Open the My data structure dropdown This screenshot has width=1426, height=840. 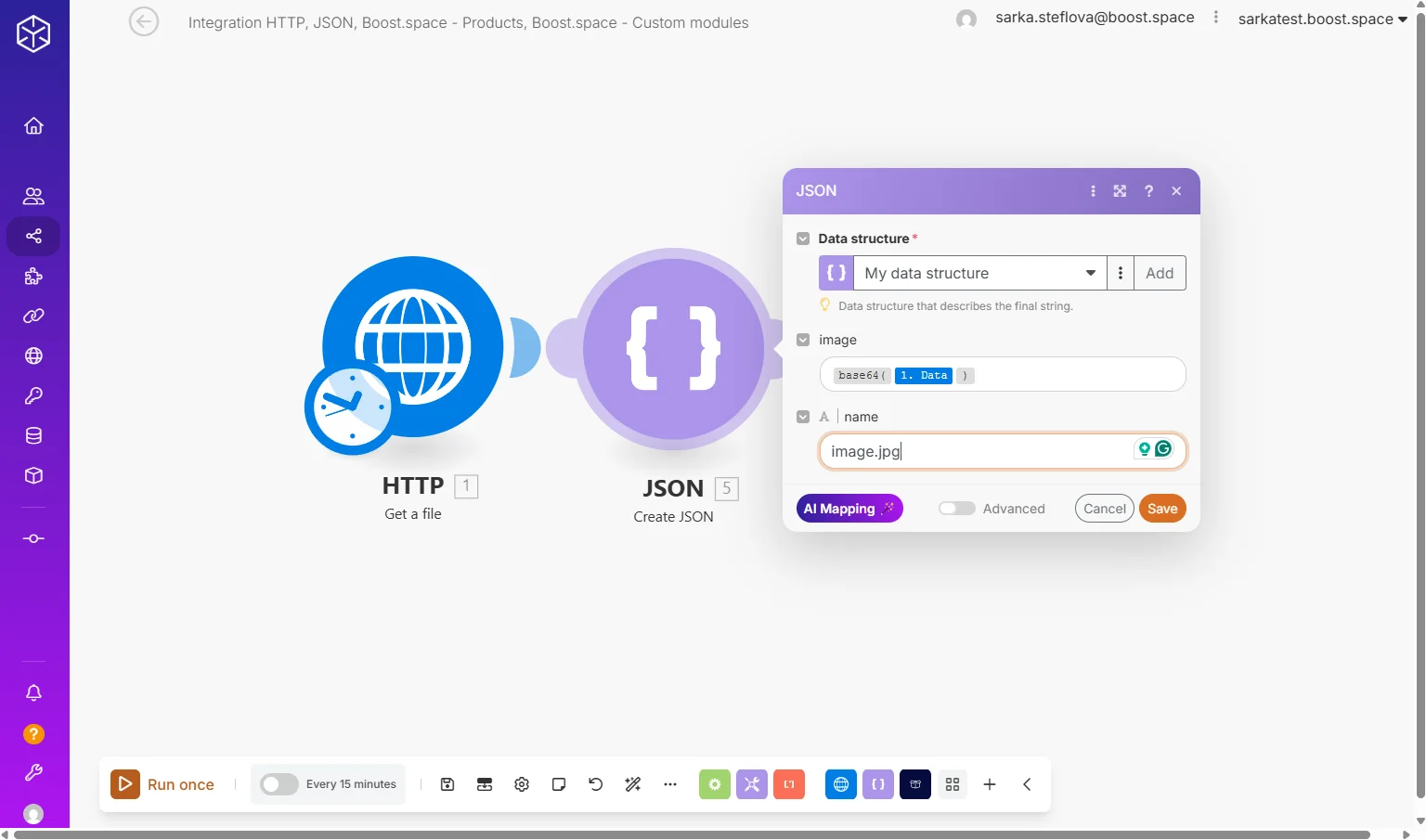[x=979, y=273]
